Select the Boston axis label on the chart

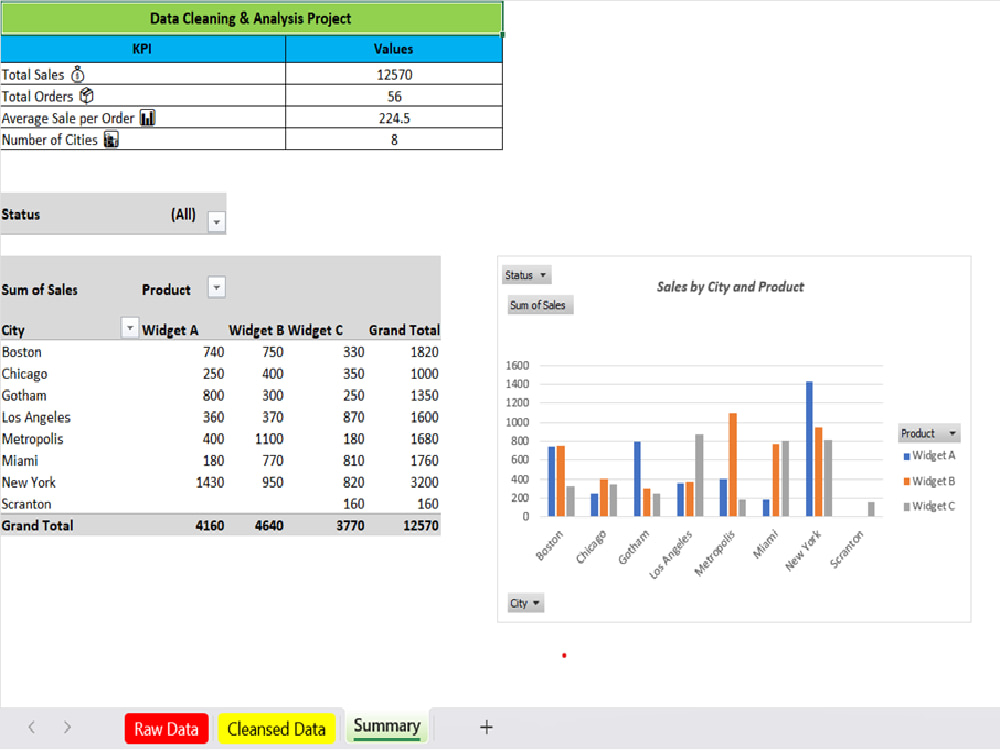[x=550, y=545]
